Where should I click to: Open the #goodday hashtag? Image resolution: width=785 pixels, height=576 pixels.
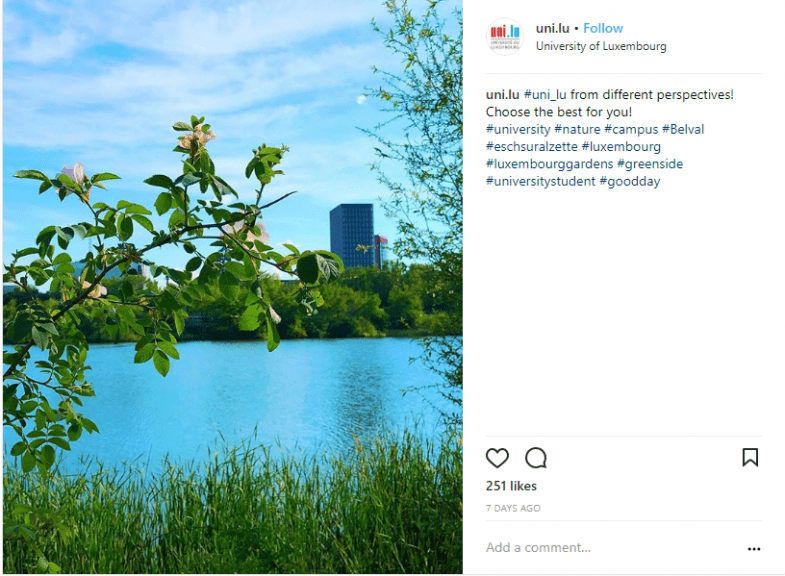pyautogui.click(x=630, y=181)
